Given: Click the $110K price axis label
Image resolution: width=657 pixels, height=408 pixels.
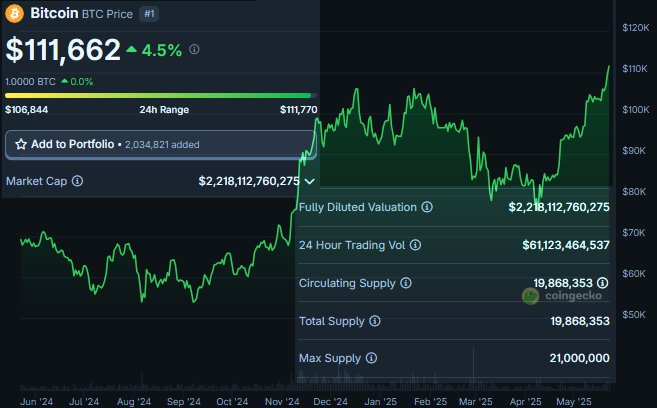Looking at the screenshot, I should [635, 69].
